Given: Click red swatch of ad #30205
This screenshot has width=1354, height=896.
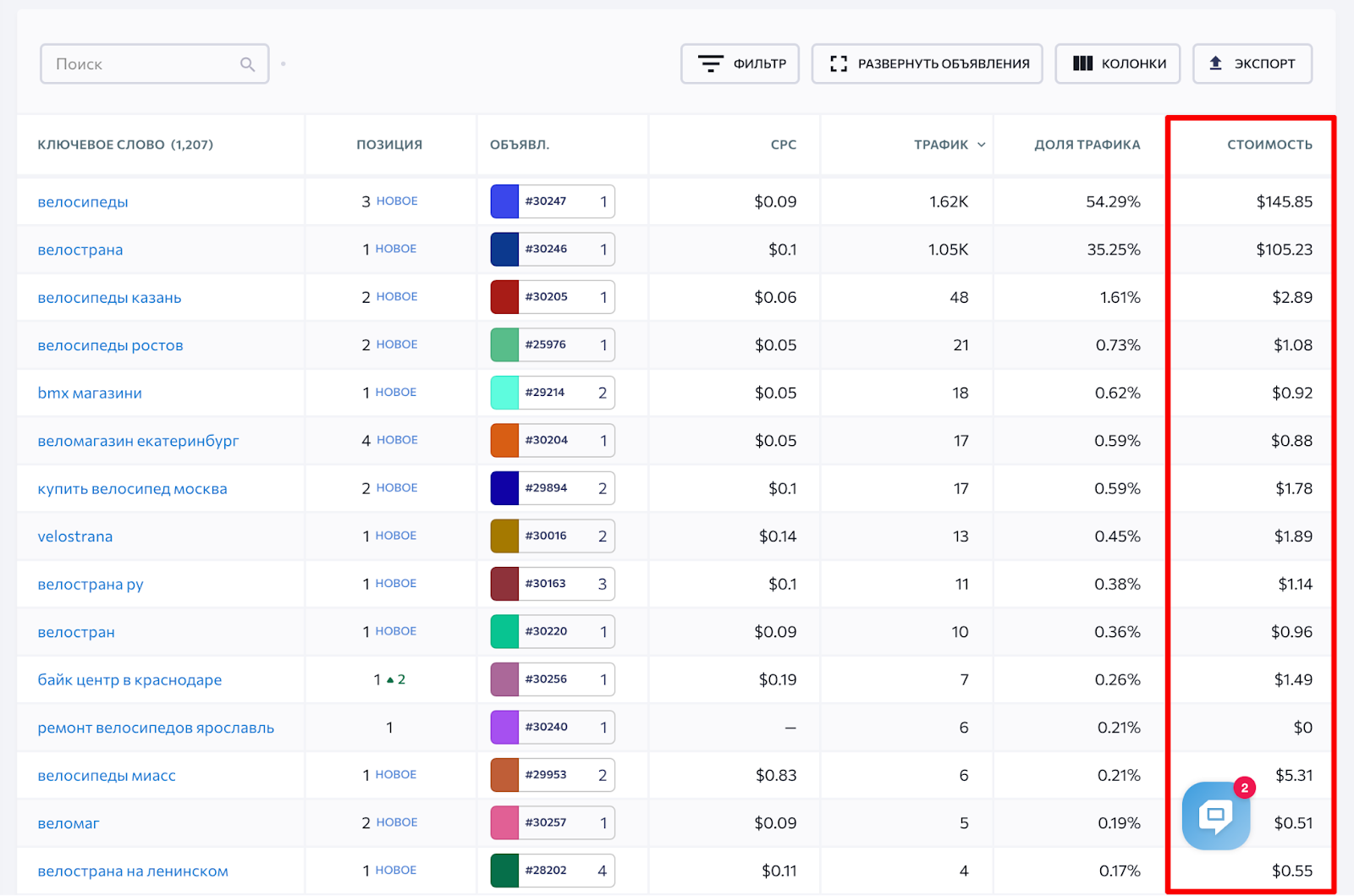Looking at the screenshot, I should (x=504, y=297).
